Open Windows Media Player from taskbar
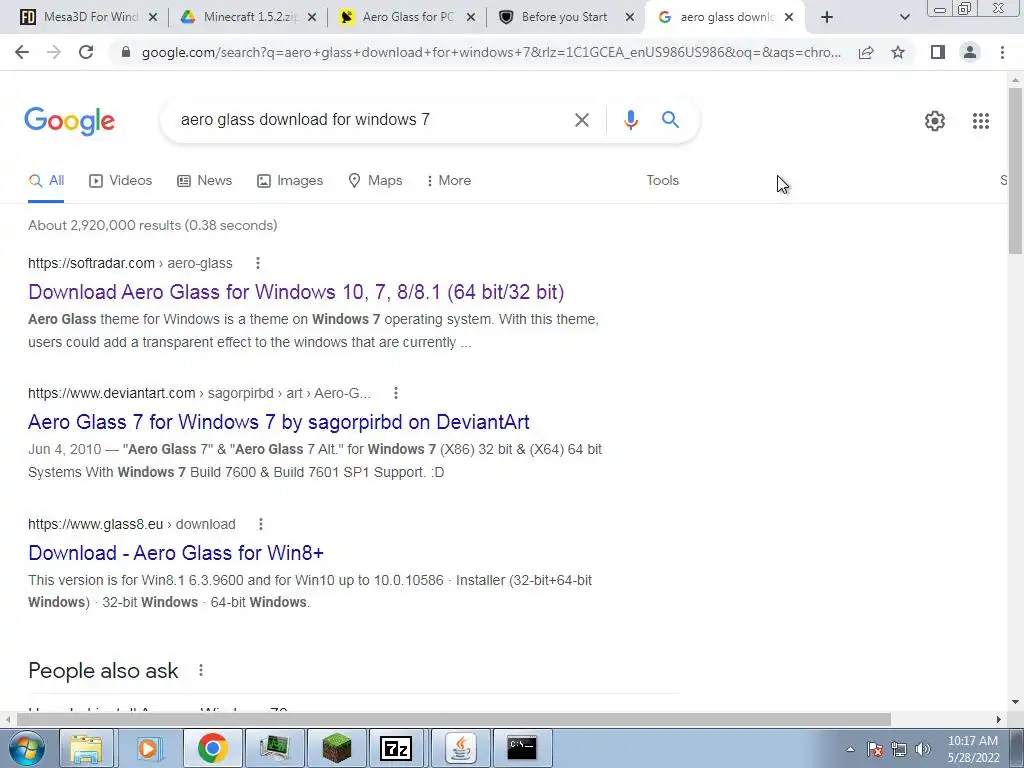 [x=149, y=748]
